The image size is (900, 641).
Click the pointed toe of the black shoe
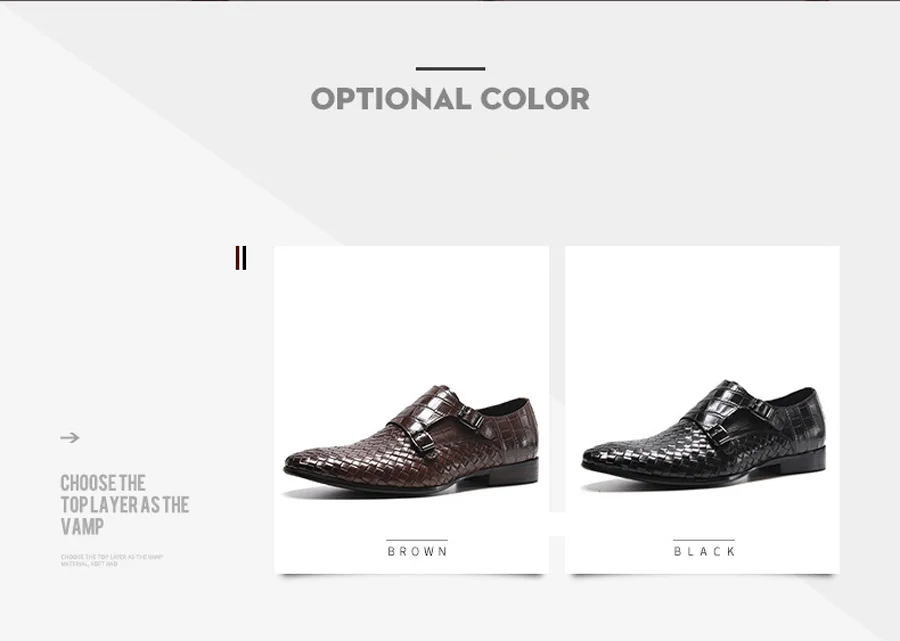pos(597,459)
